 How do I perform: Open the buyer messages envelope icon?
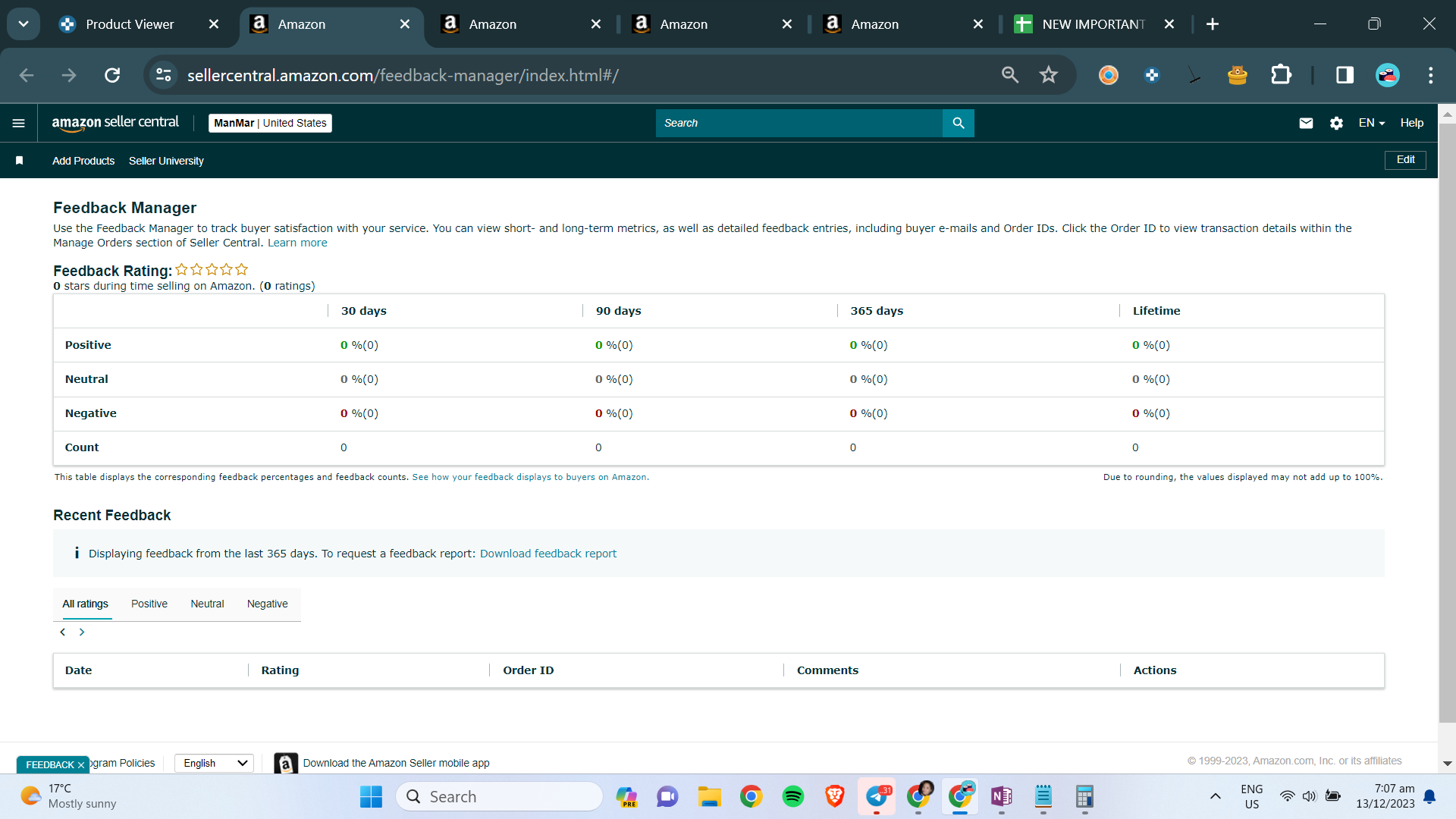(1306, 123)
